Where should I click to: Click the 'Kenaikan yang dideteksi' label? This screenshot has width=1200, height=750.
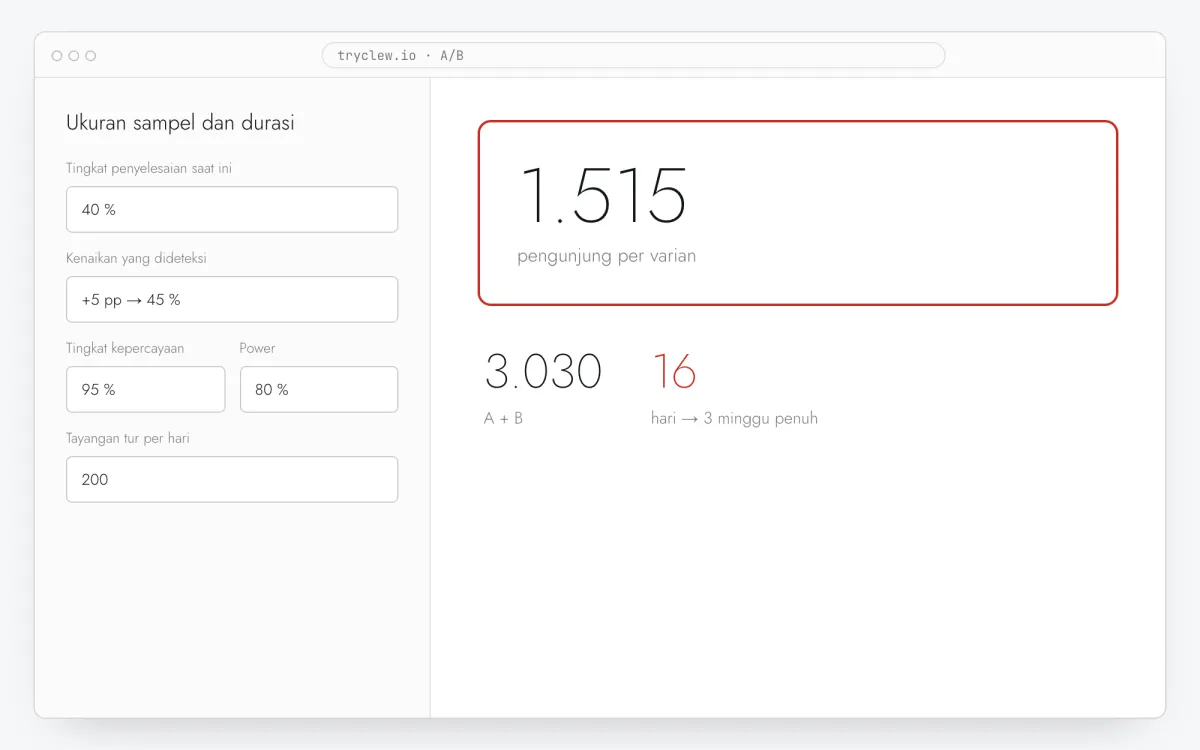[136, 258]
